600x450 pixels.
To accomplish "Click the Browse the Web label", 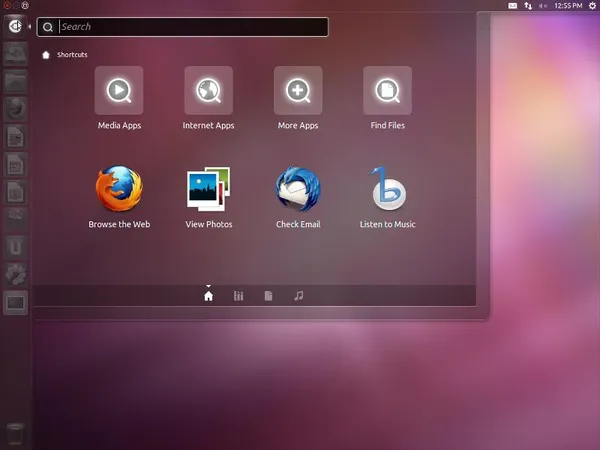I will [119, 224].
